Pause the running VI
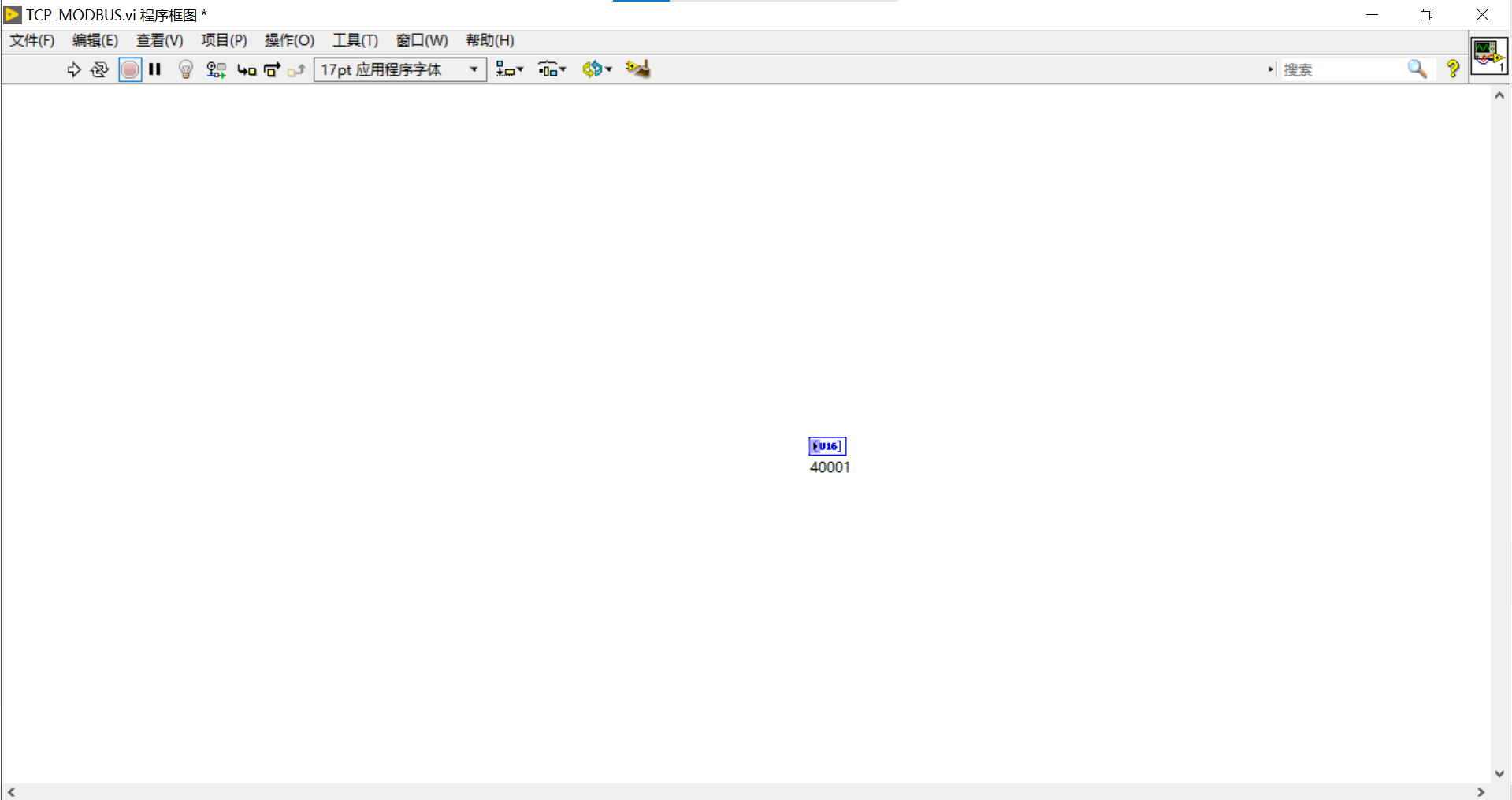1512x800 pixels. [x=154, y=69]
